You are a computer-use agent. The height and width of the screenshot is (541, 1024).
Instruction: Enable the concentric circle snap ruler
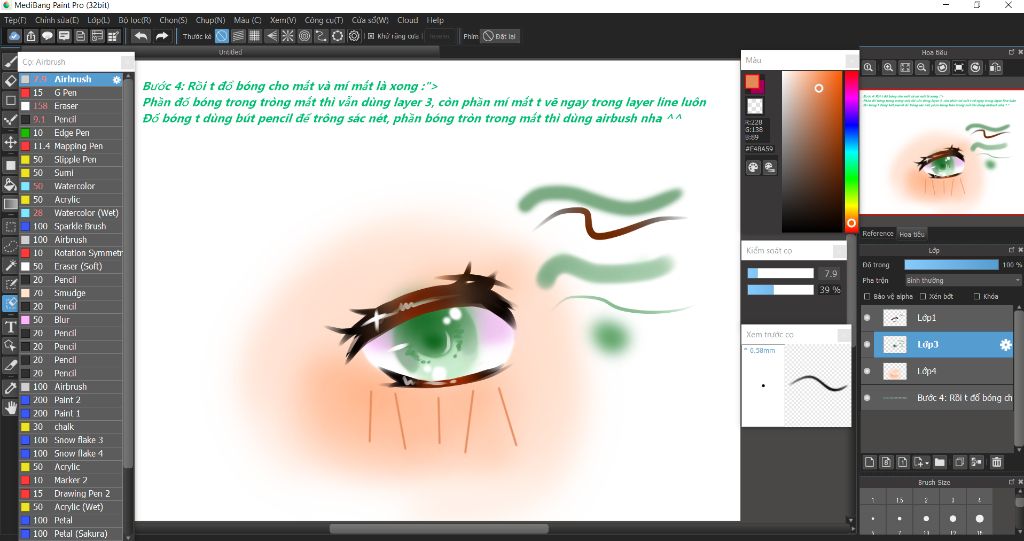tap(304, 36)
